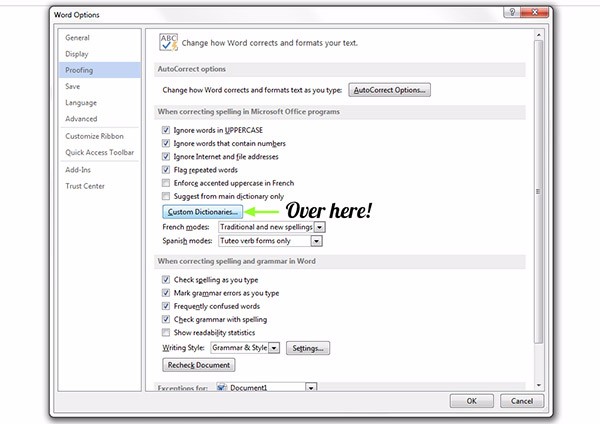The width and height of the screenshot is (600, 424).
Task: Open the Language options category
Action: (x=99, y=103)
